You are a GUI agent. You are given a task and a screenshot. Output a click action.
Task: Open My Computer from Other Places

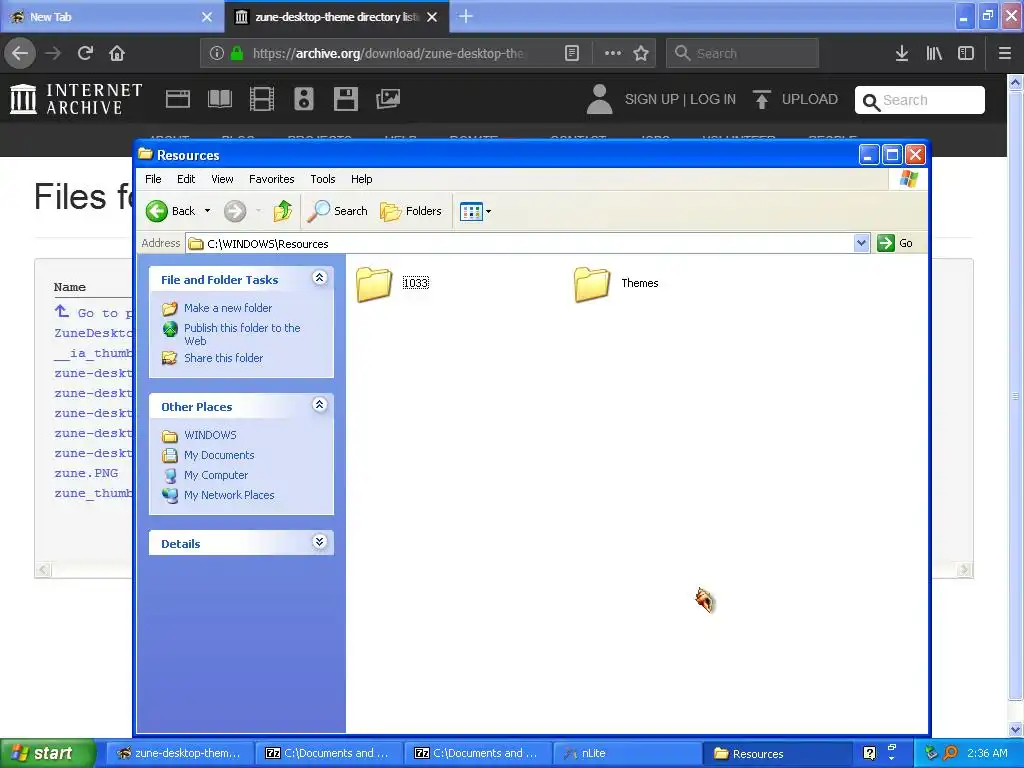pyautogui.click(x=216, y=475)
